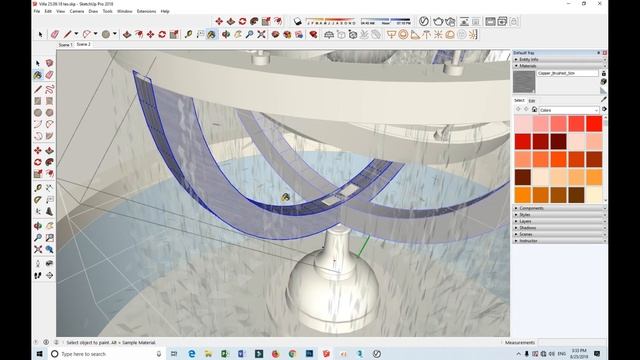The width and height of the screenshot is (640, 360).
Task: Select the Eraser tool in top toolbar
Action: coord(55,35)
